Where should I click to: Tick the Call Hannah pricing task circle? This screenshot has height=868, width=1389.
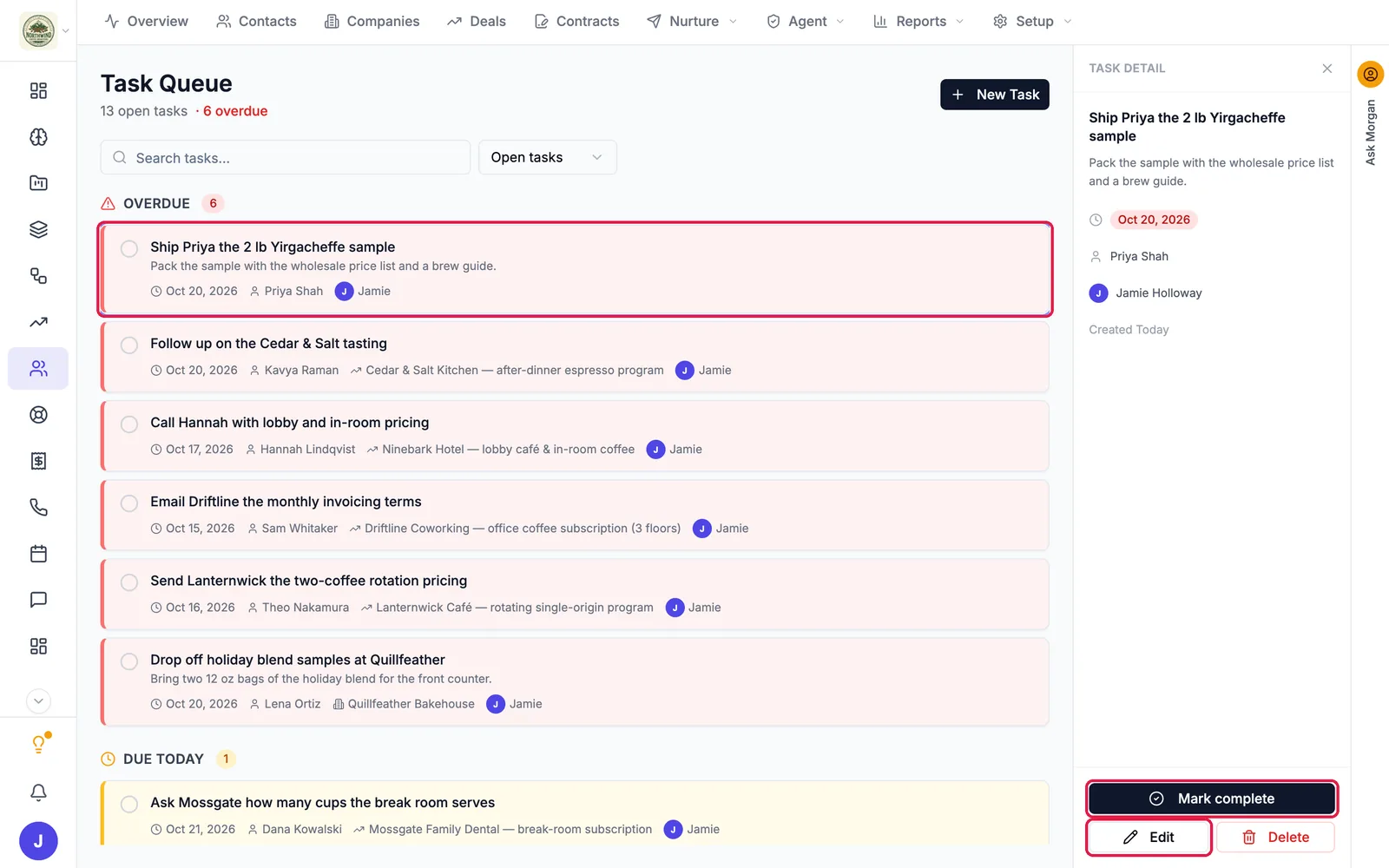[x=129, y=424]
